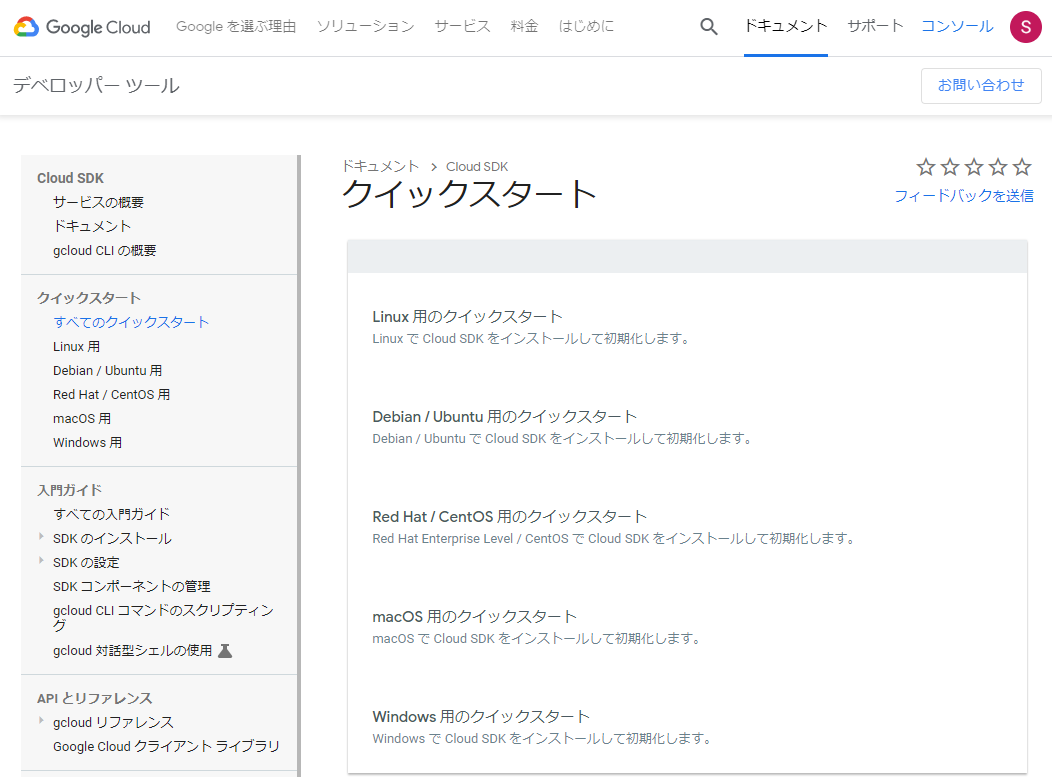This screenshot has width=1052, height=777.
Task: Expand the gcloud リファレンス tree item
Action: point(41,721)
